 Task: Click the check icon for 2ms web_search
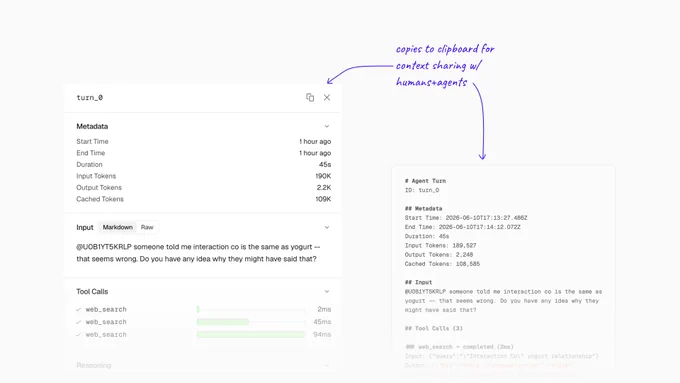[x=78, y=310]
